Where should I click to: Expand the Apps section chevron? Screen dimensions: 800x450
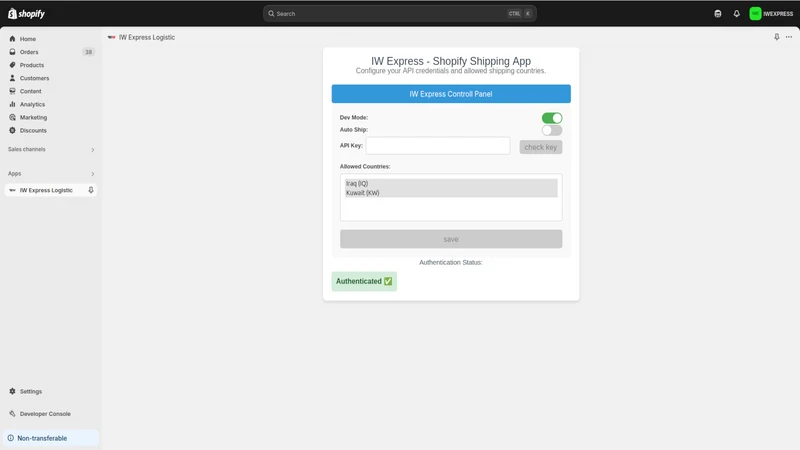[92, 174]
